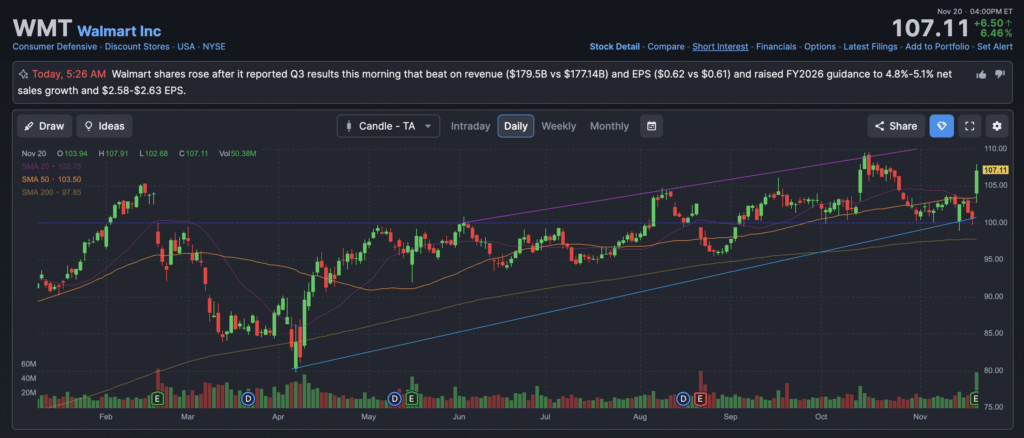
Task: Select the Weekly timeframe
Action: click(x=558, y=126)
